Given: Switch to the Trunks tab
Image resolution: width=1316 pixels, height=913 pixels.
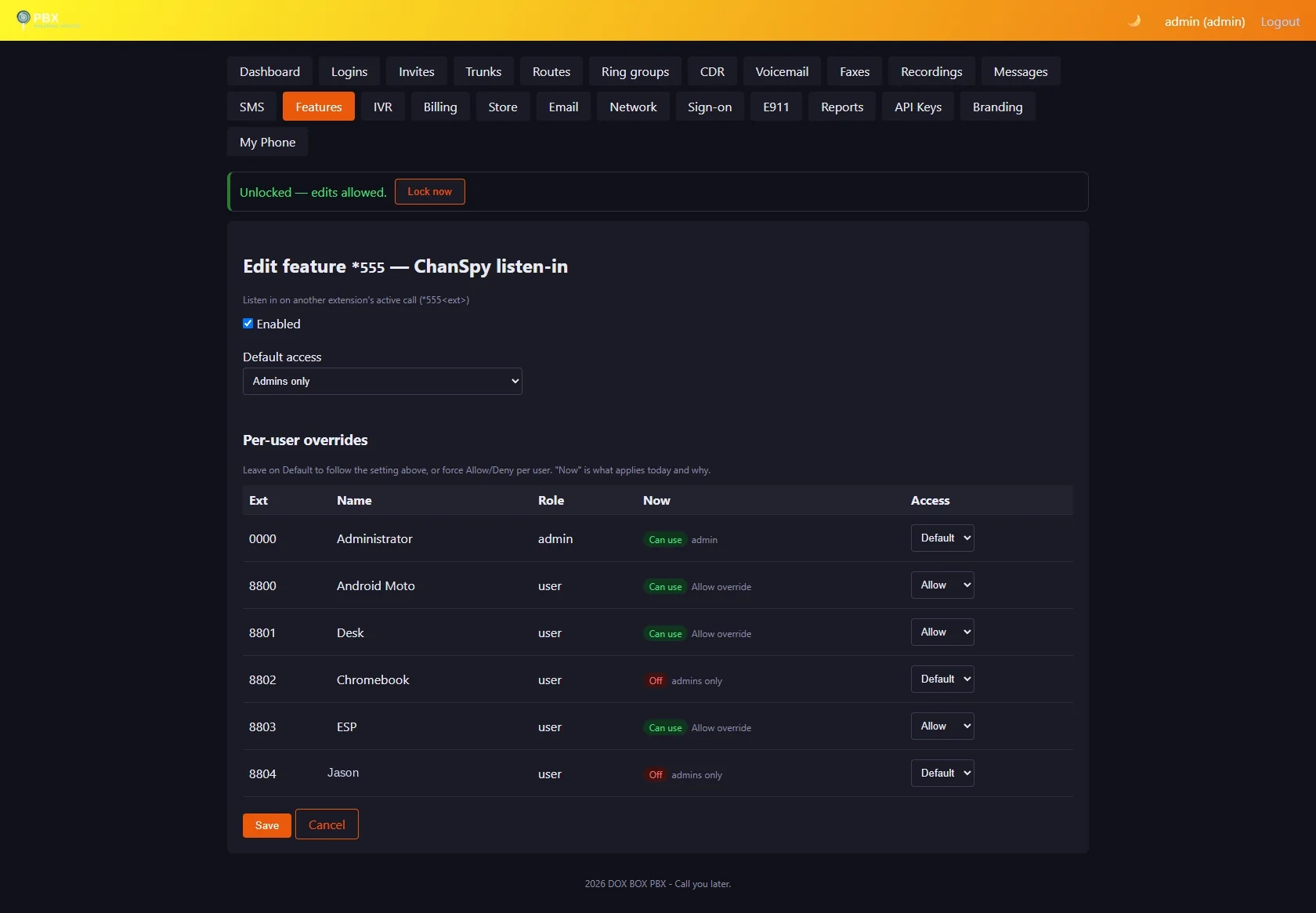Looking at the screenshot, I should [483, 71].
